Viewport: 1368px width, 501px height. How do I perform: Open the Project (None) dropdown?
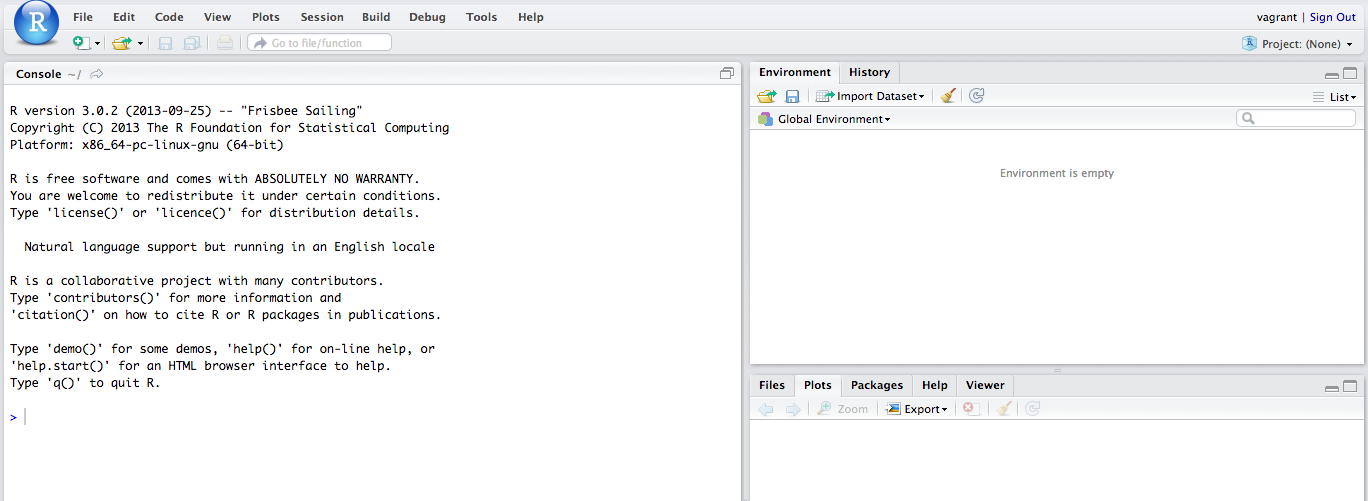[x=1297, y=44]
